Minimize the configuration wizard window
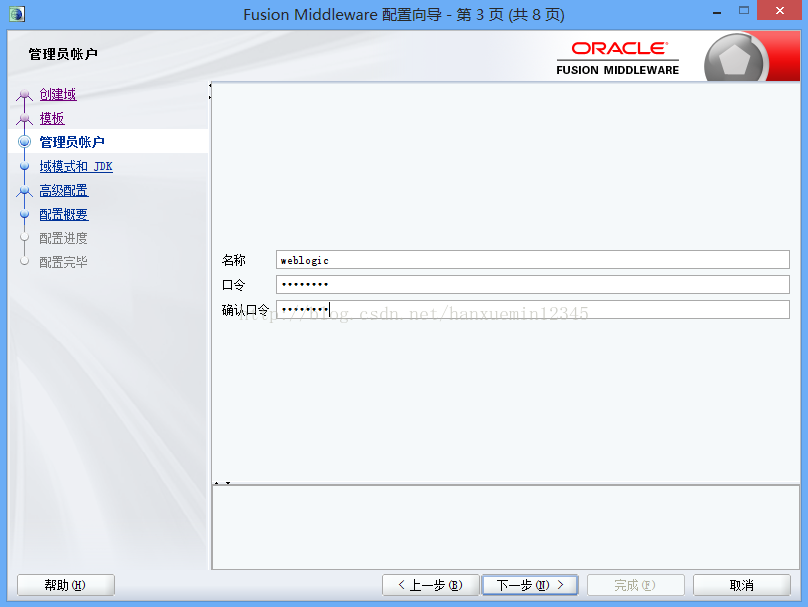808x607 pixels. tap(717, 12)
